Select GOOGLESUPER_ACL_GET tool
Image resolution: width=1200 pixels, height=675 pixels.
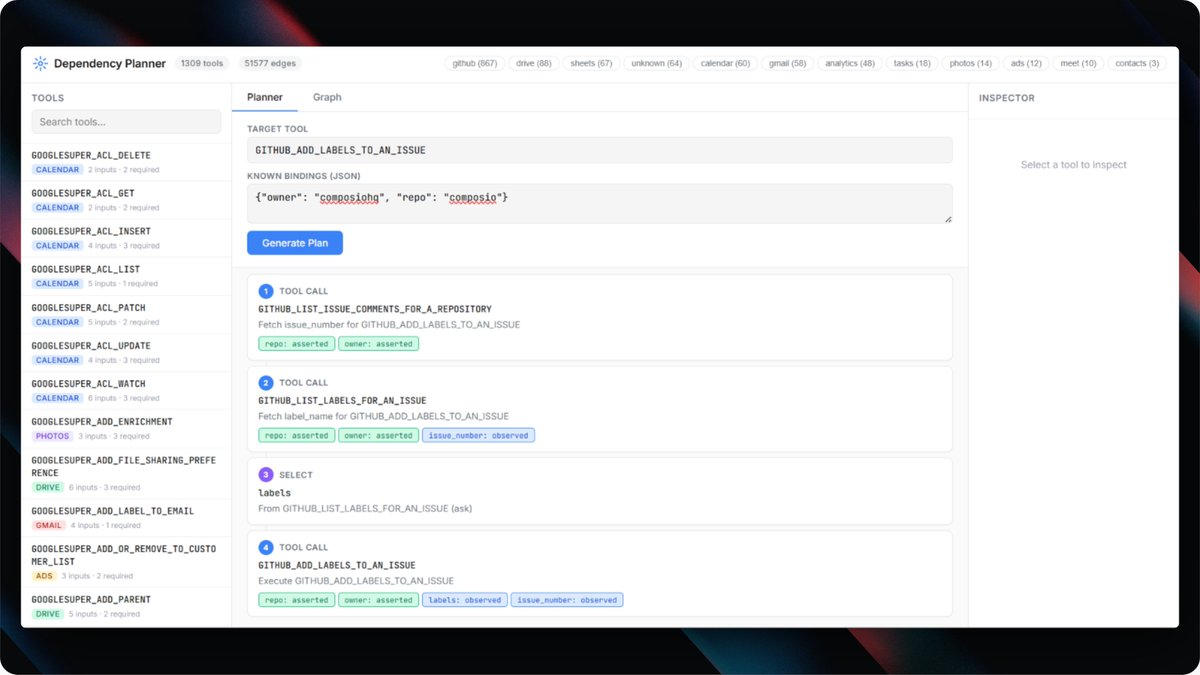point(126,200)
